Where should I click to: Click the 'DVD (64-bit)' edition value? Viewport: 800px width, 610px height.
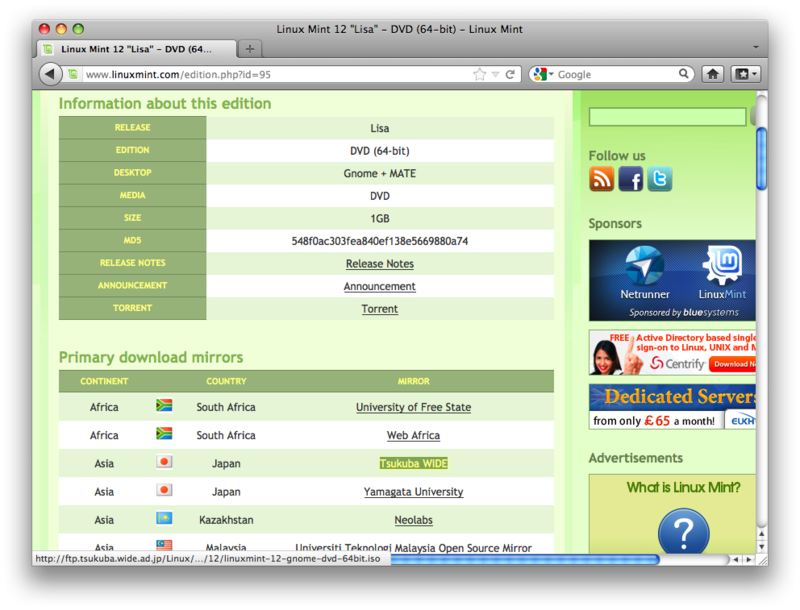pyautogui.click(x=380, y=151)
